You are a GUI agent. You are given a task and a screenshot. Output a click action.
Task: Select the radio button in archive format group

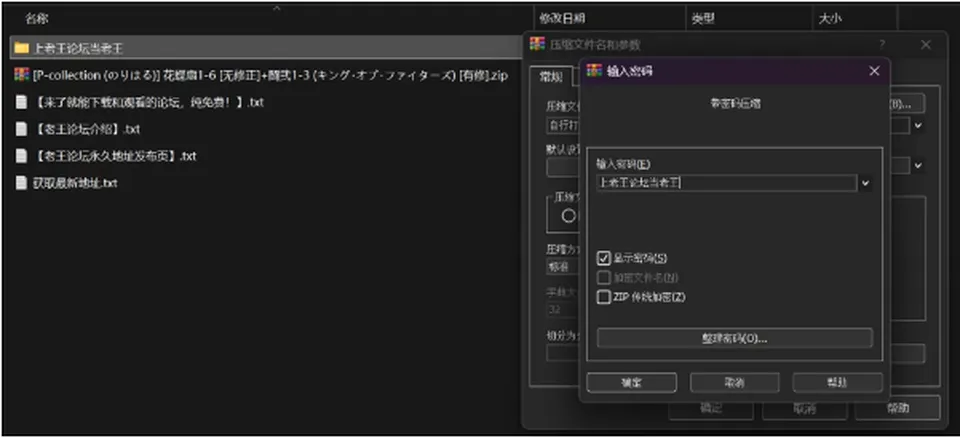568,216
